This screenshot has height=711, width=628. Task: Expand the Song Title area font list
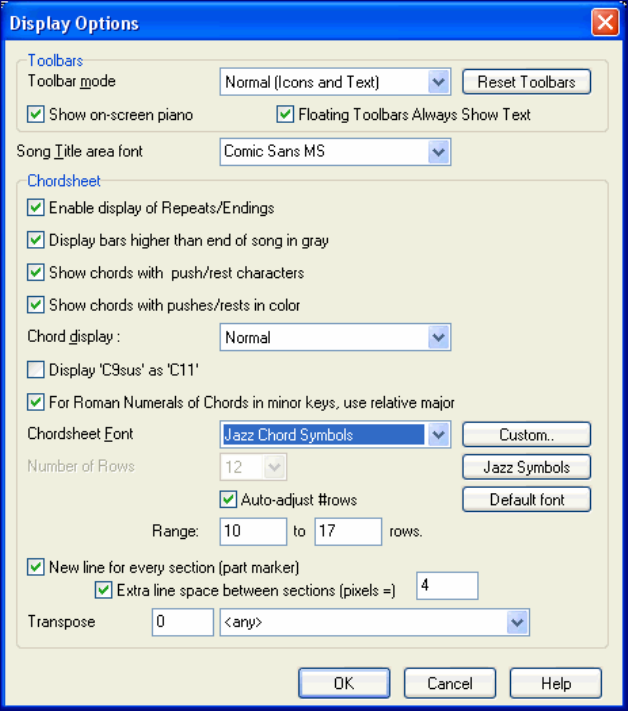pyautogui.click(x=438, y=152)
